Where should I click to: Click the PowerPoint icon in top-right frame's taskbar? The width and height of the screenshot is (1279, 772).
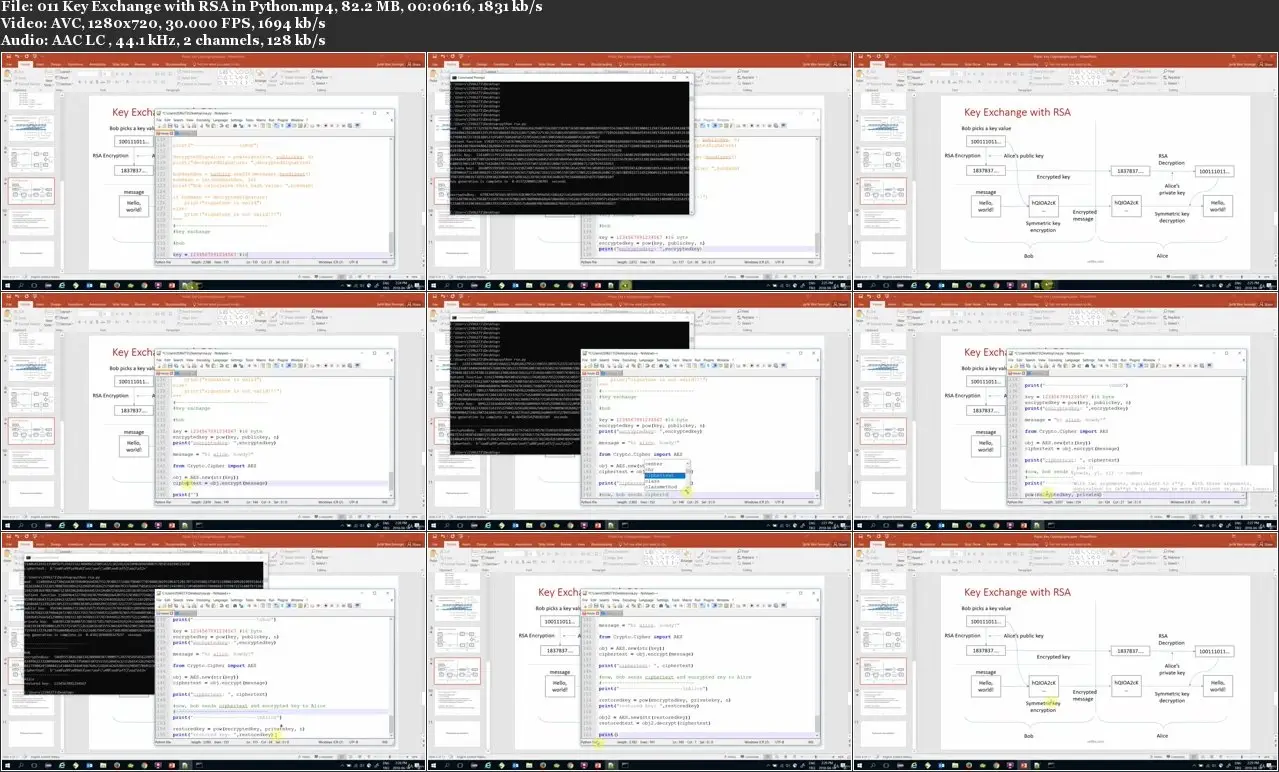1023,285
